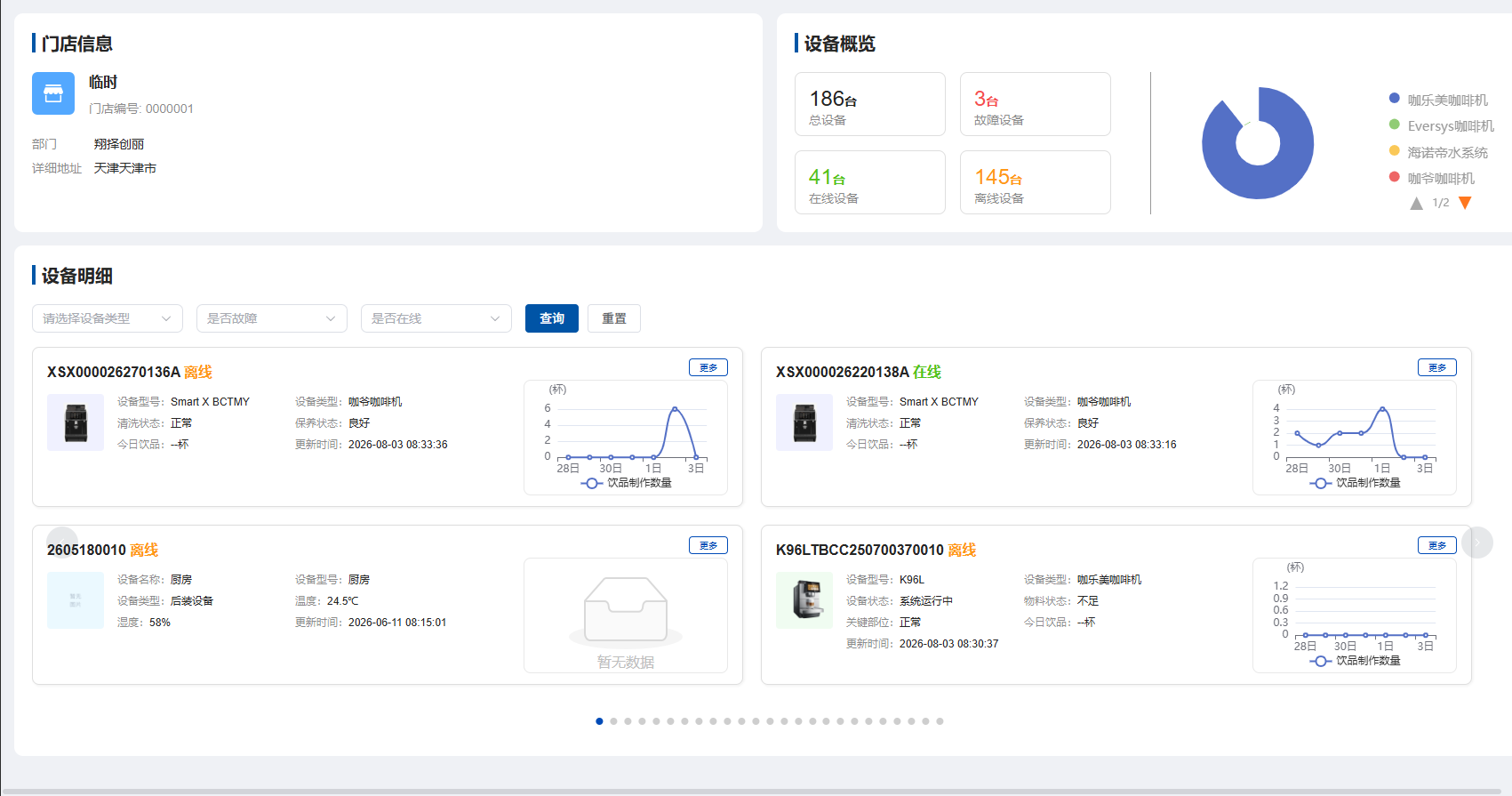Screen dimensions: 1512x796
Task: Open 更多 for device K96LTBCC250700370010
Action: [x=1437, y=545]
